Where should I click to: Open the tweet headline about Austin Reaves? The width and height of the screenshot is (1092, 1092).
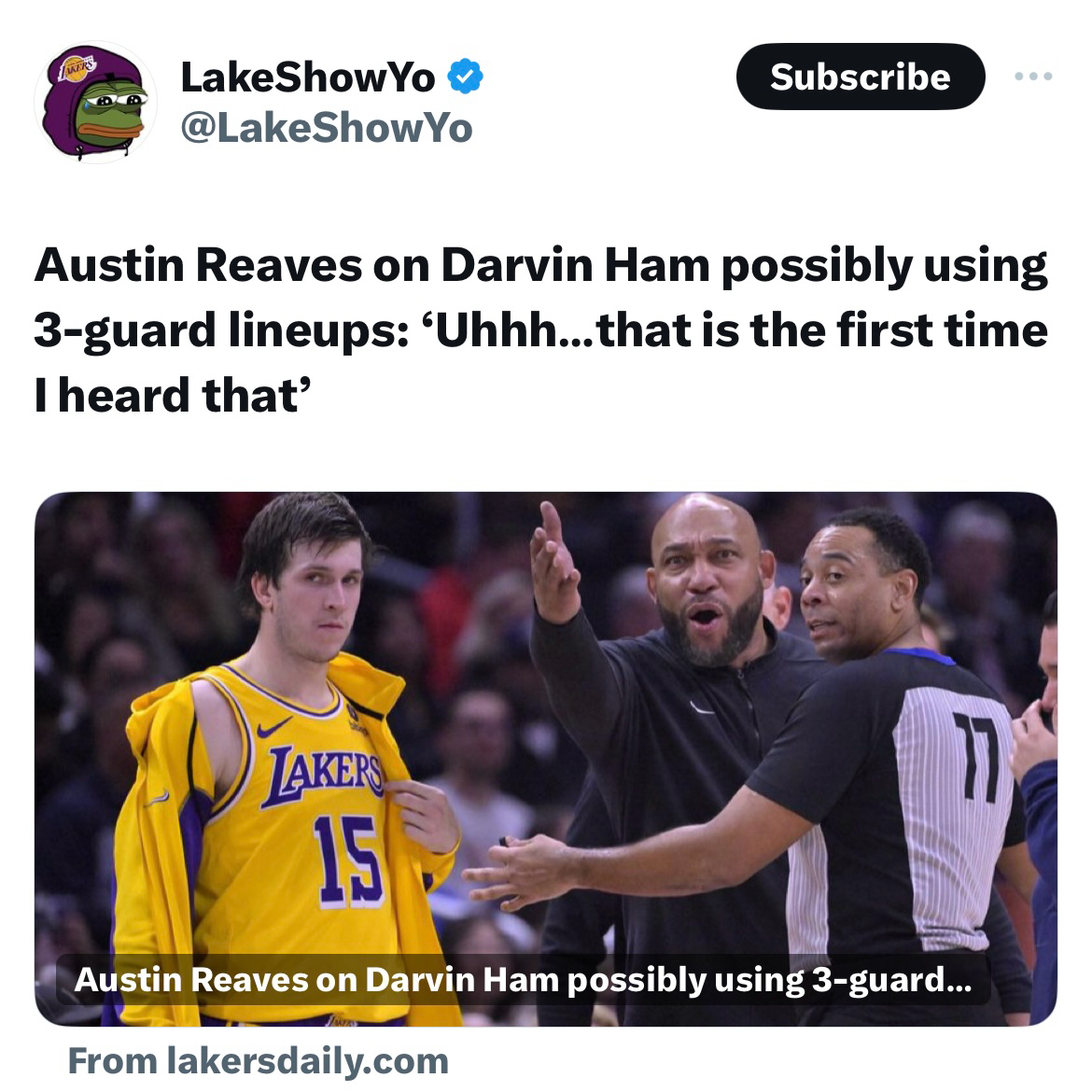click(x=540, y=330)
